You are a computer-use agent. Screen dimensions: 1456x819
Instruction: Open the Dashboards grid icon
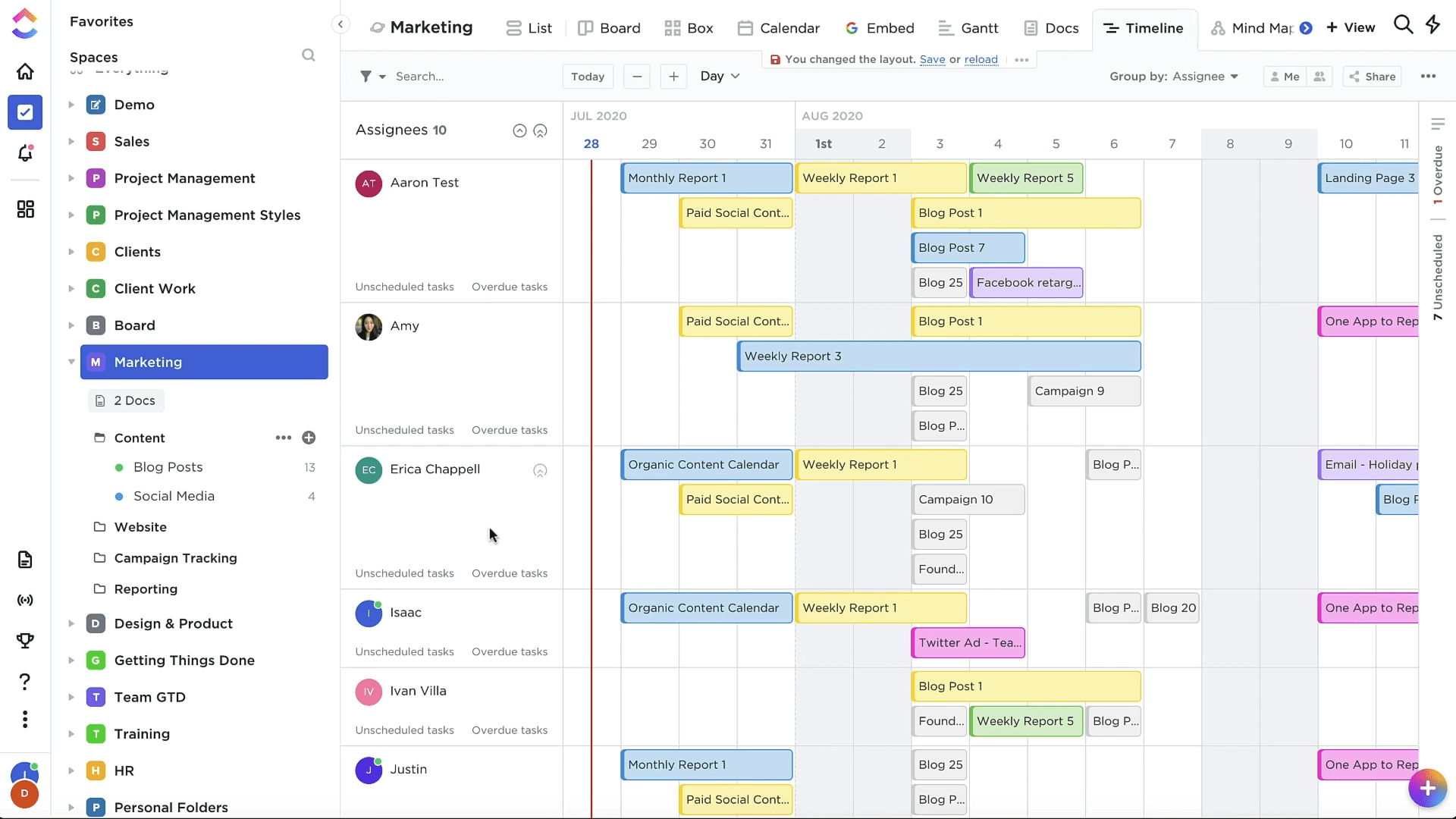pos(25,209)
